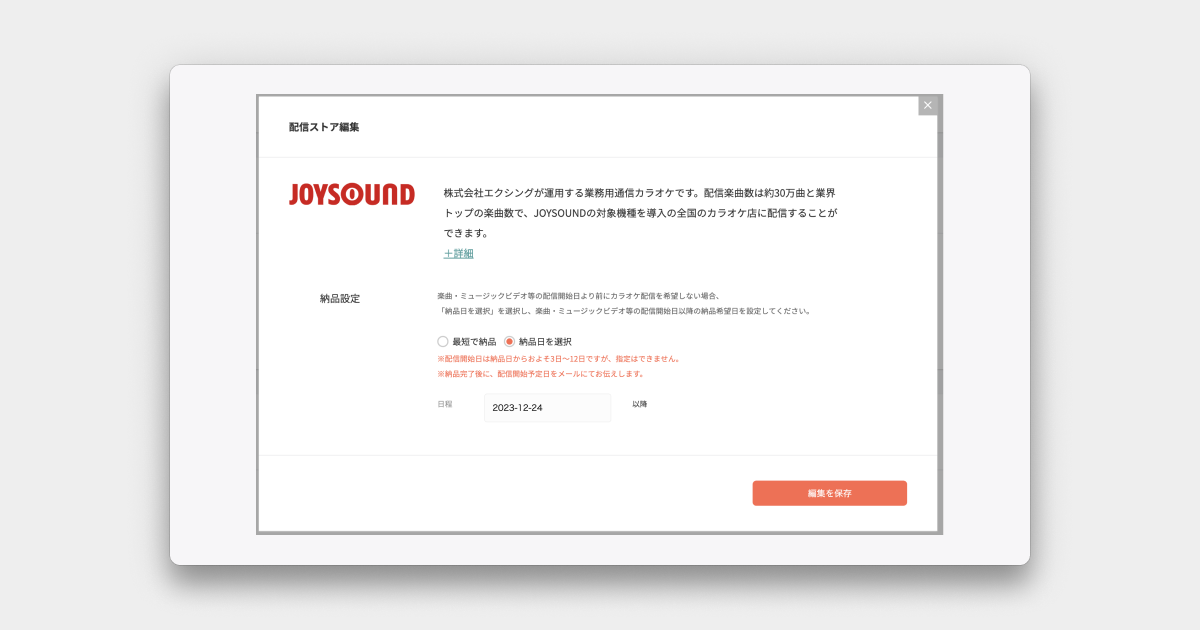The height and width of the screenshot is (630, 1200).
Task: Click the gray delivery instructions starting 楽曲・ミュージックビデオ
Action: (578, 296)
